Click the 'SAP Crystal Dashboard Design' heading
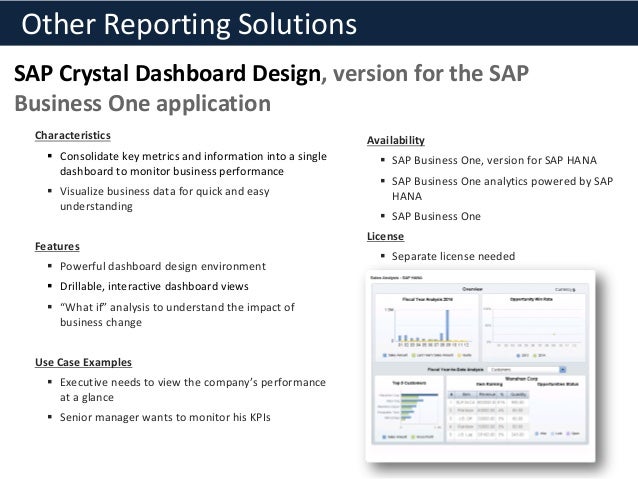Image resolution: width=638 pixels, height=479 pixels. tap(168, 74)
